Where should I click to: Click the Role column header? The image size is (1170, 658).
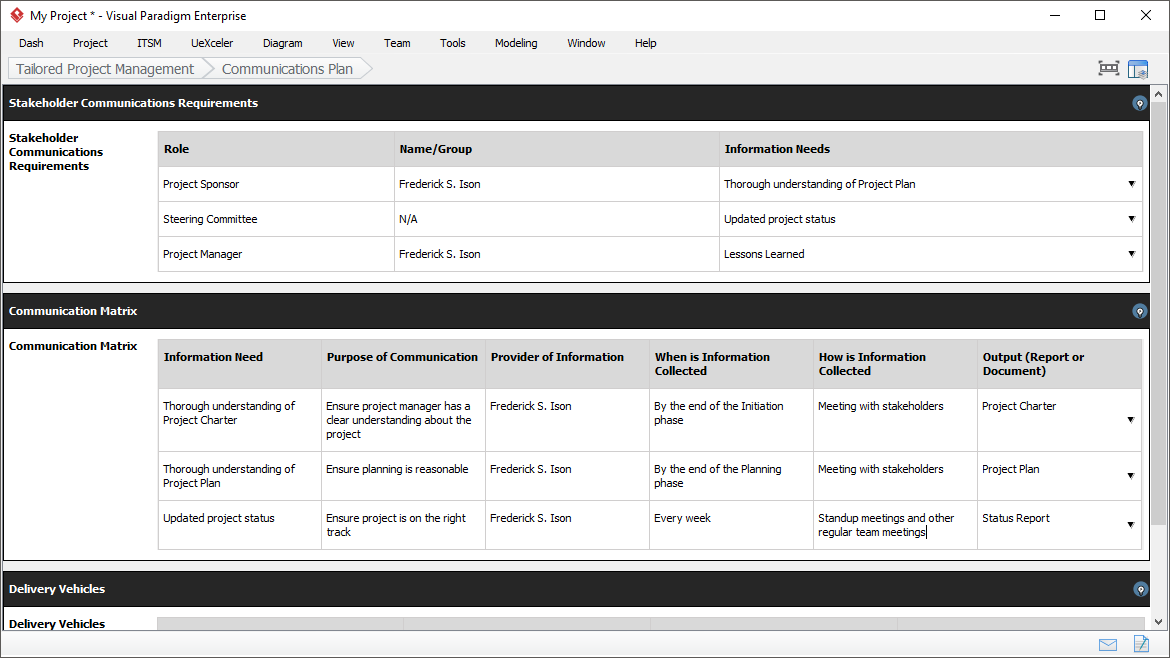(276, 149)
